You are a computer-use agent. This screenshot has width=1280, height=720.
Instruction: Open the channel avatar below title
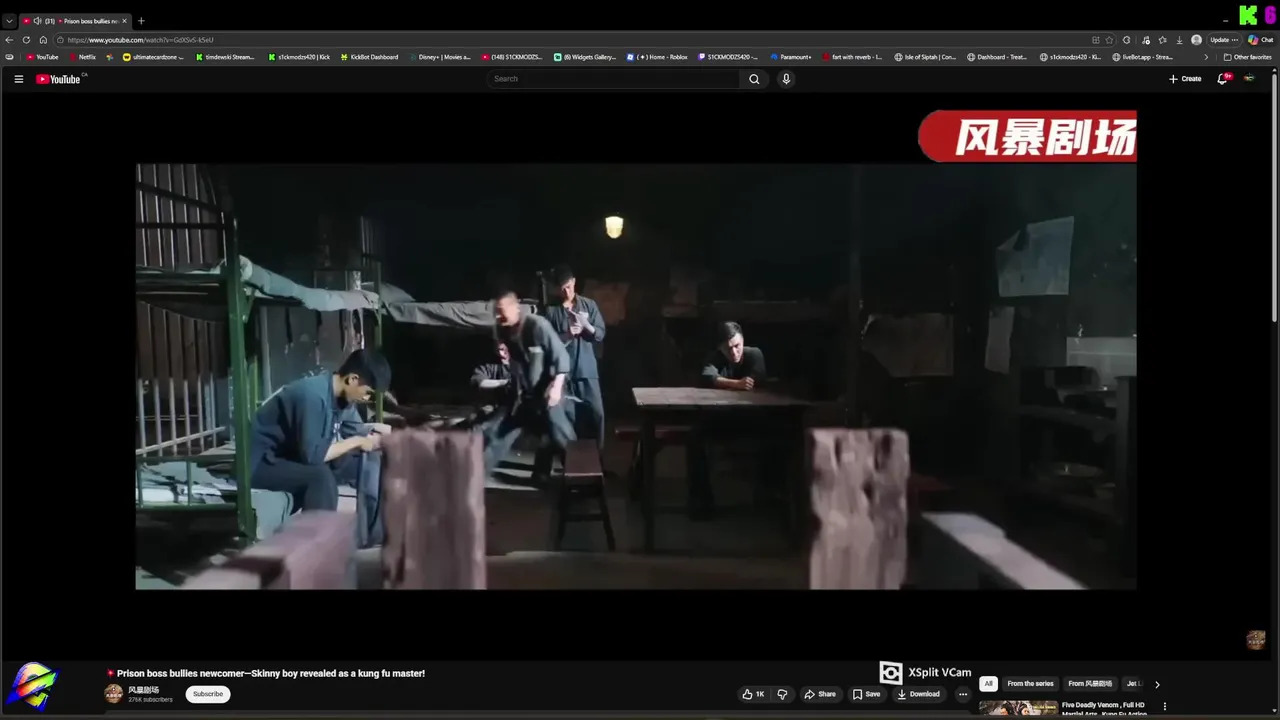(114, 694)
